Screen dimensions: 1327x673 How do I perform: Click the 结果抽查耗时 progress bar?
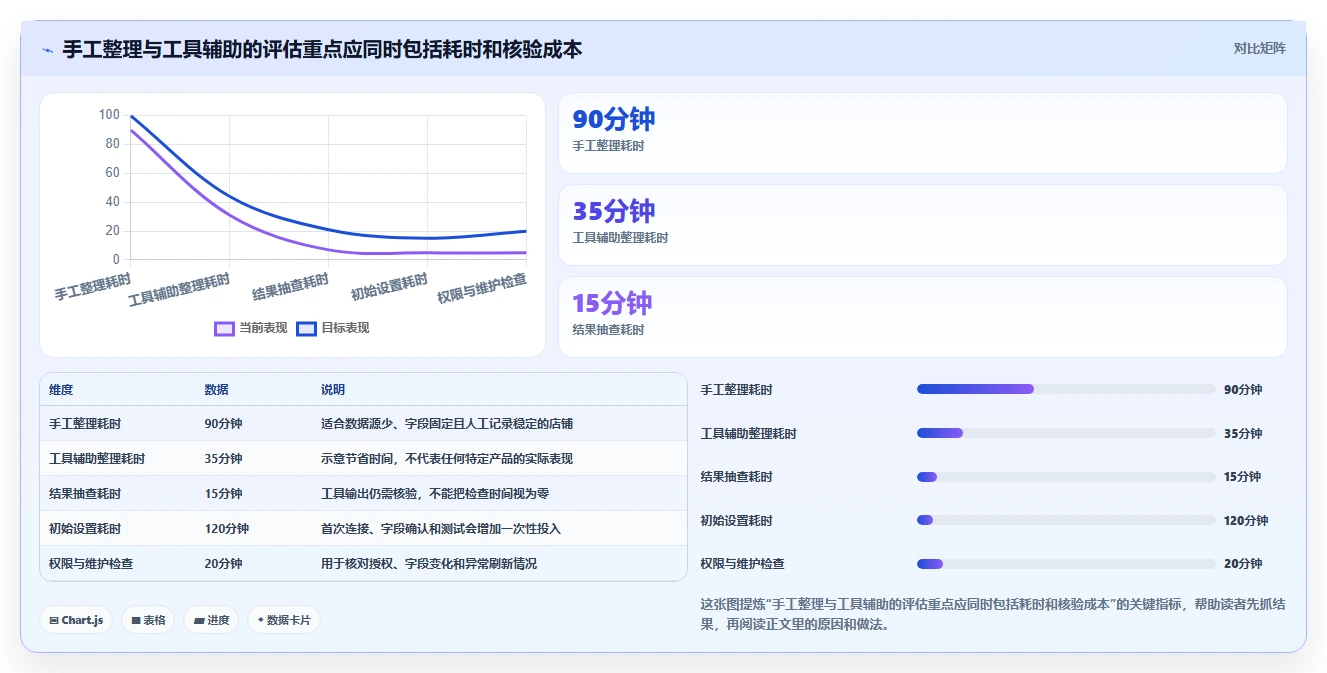(1066, 477)
